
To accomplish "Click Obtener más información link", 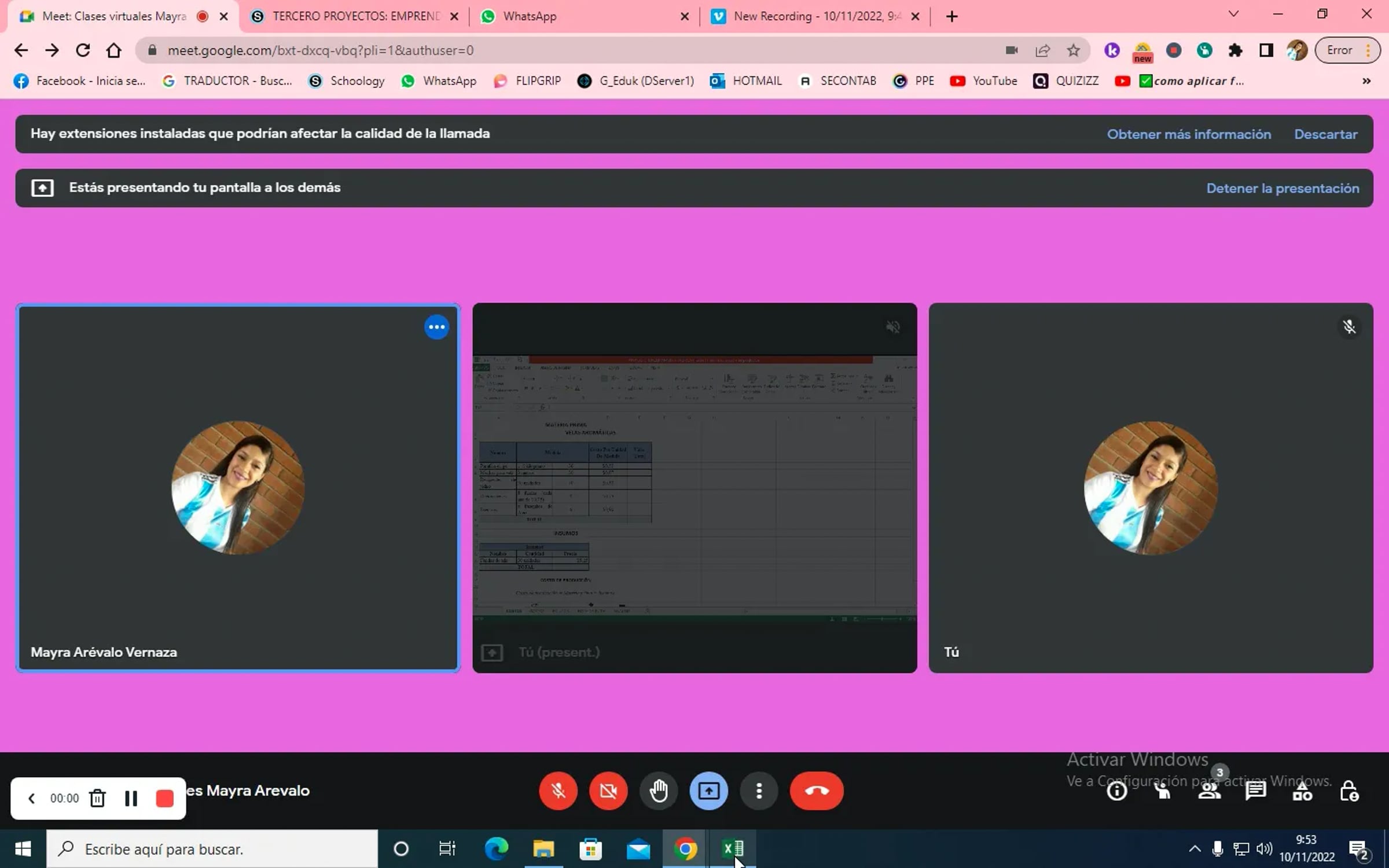I will (1189, 134).
